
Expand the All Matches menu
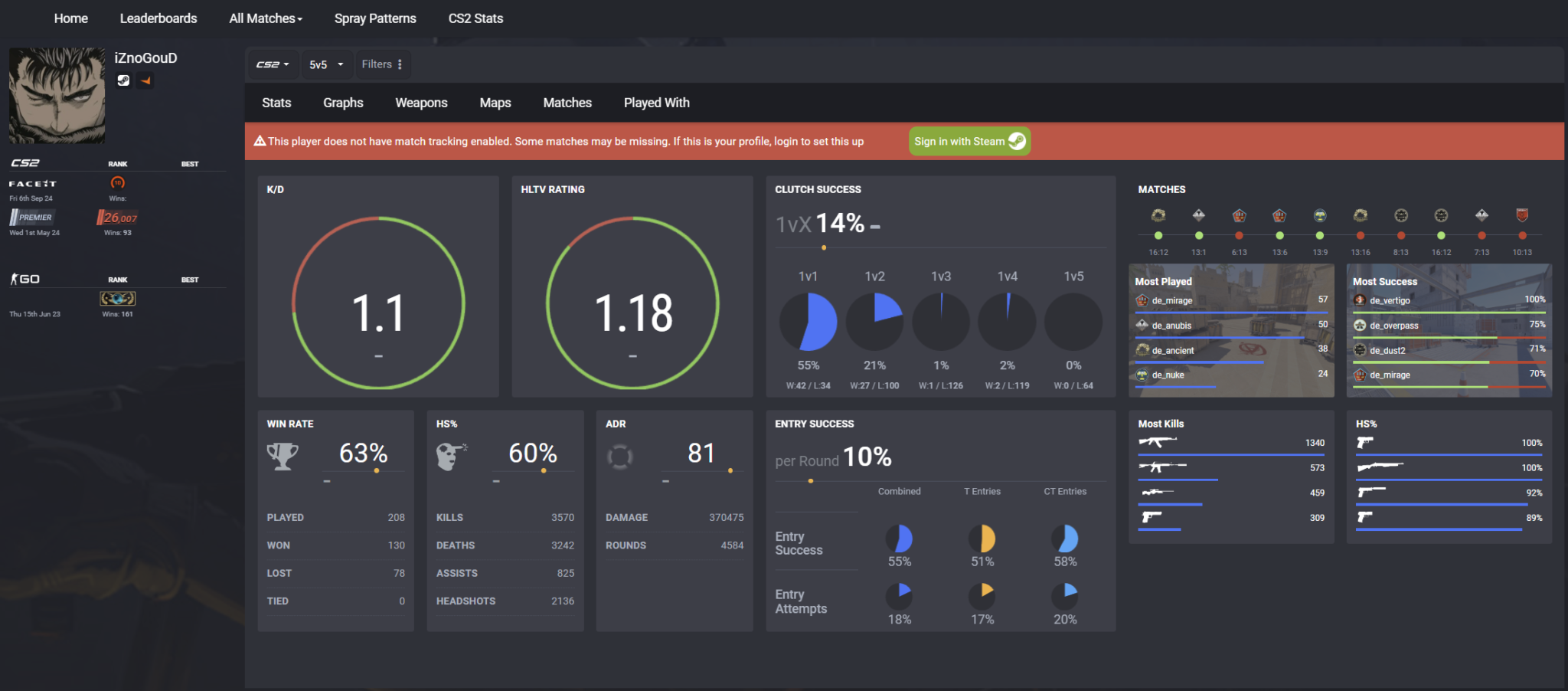click(266, 18)
